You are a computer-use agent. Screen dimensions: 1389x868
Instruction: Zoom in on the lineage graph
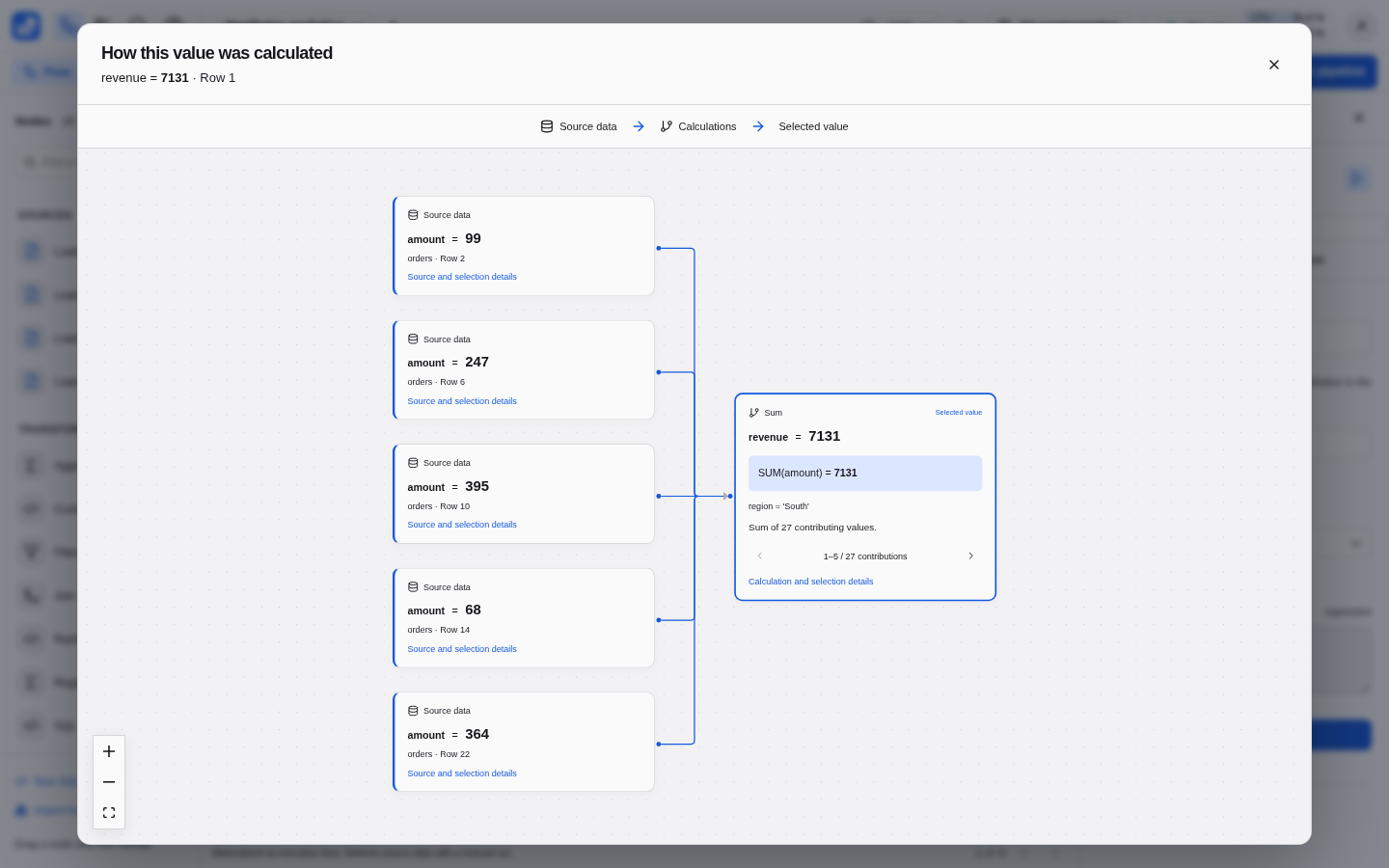109,751
